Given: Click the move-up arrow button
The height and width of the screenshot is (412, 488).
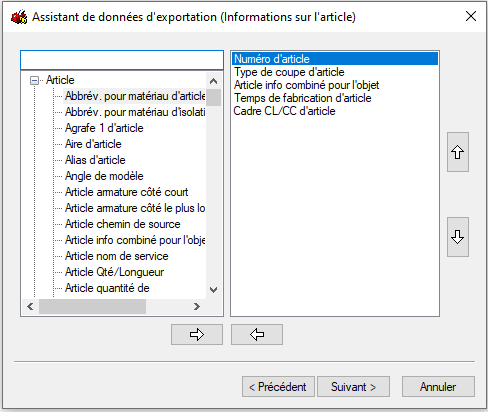Looking at the screenshot, I should pos(458,152).
